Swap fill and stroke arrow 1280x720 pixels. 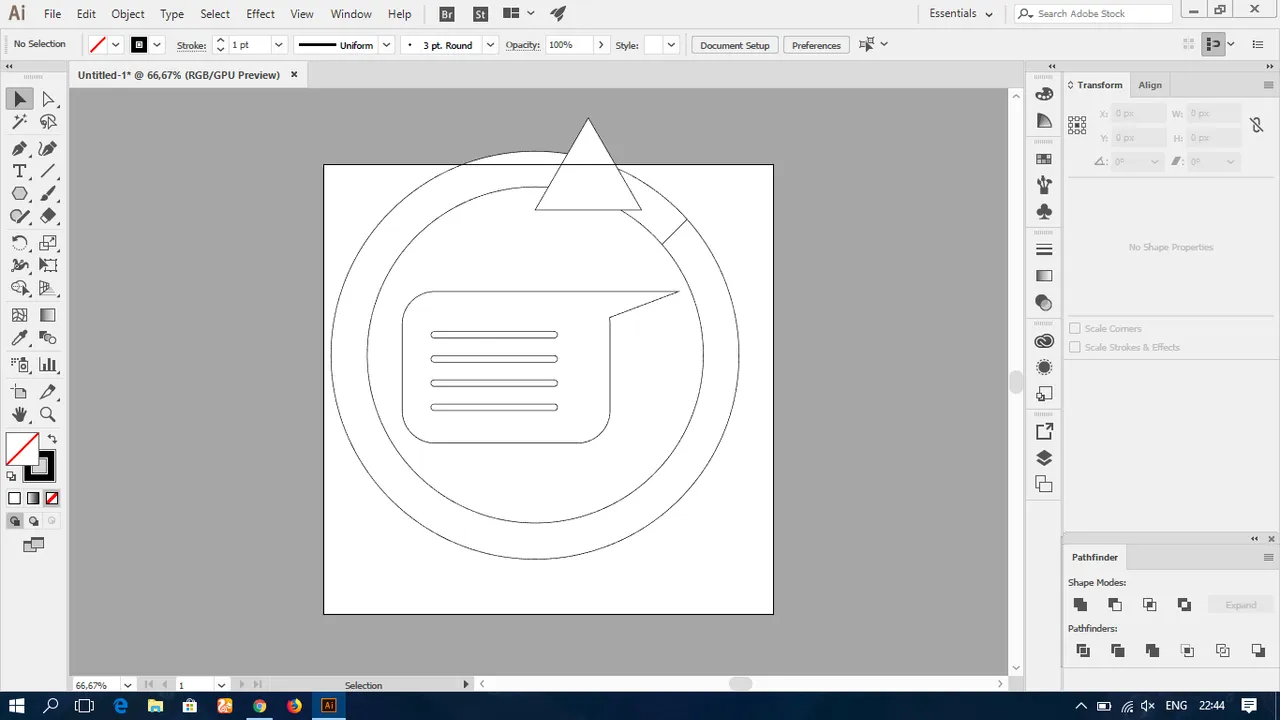coord(52,439)
